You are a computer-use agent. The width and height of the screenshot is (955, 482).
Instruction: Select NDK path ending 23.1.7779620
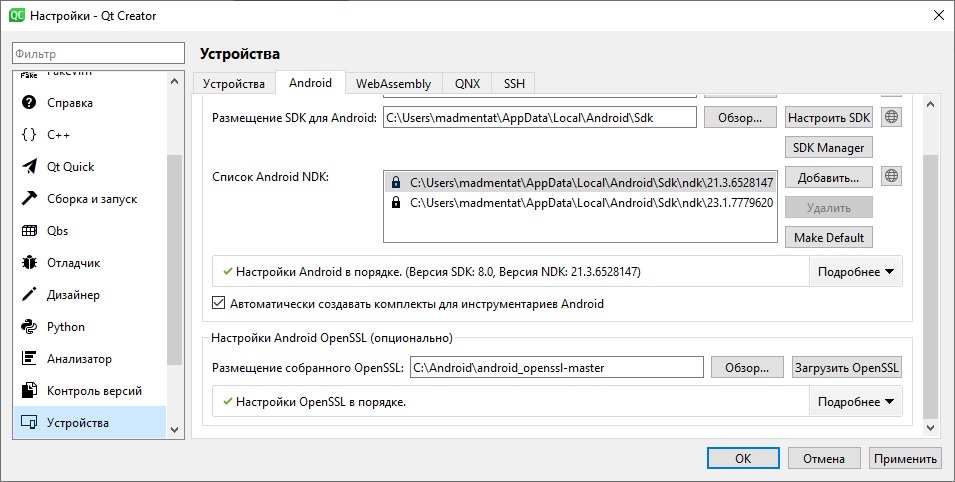pyautogui.click(x=580, y=202)
